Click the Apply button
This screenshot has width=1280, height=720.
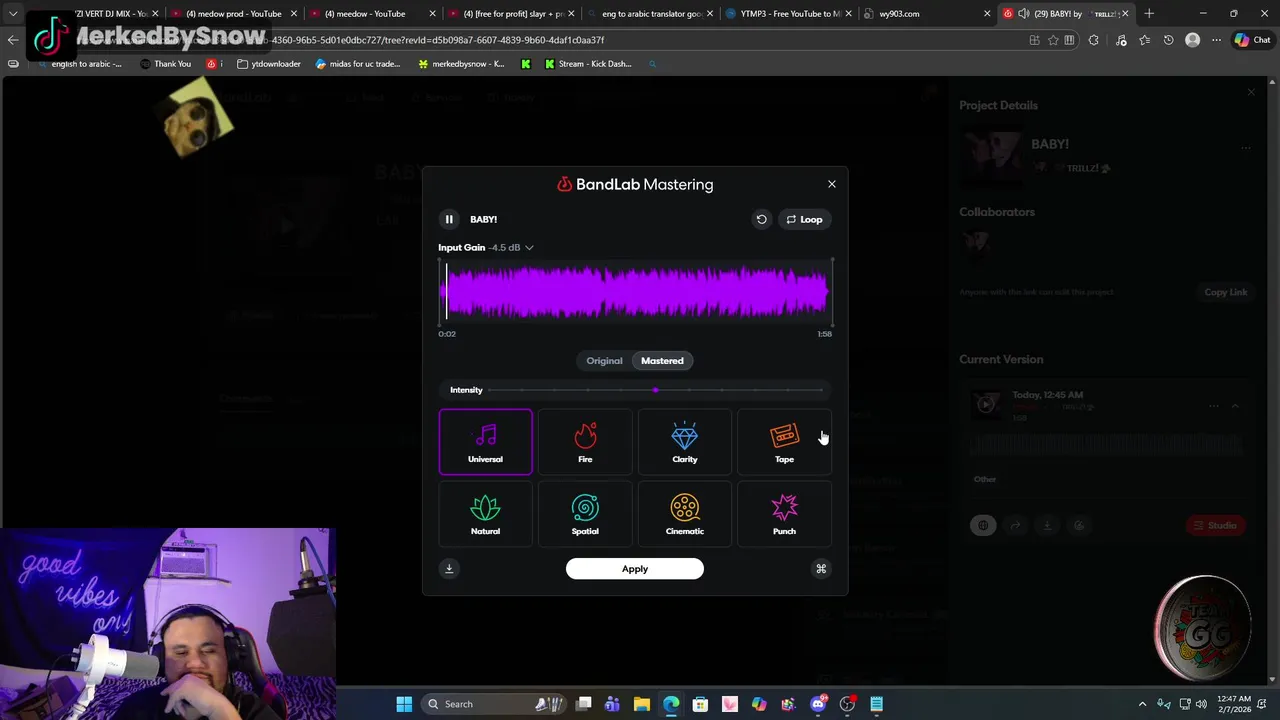[635, 569]
